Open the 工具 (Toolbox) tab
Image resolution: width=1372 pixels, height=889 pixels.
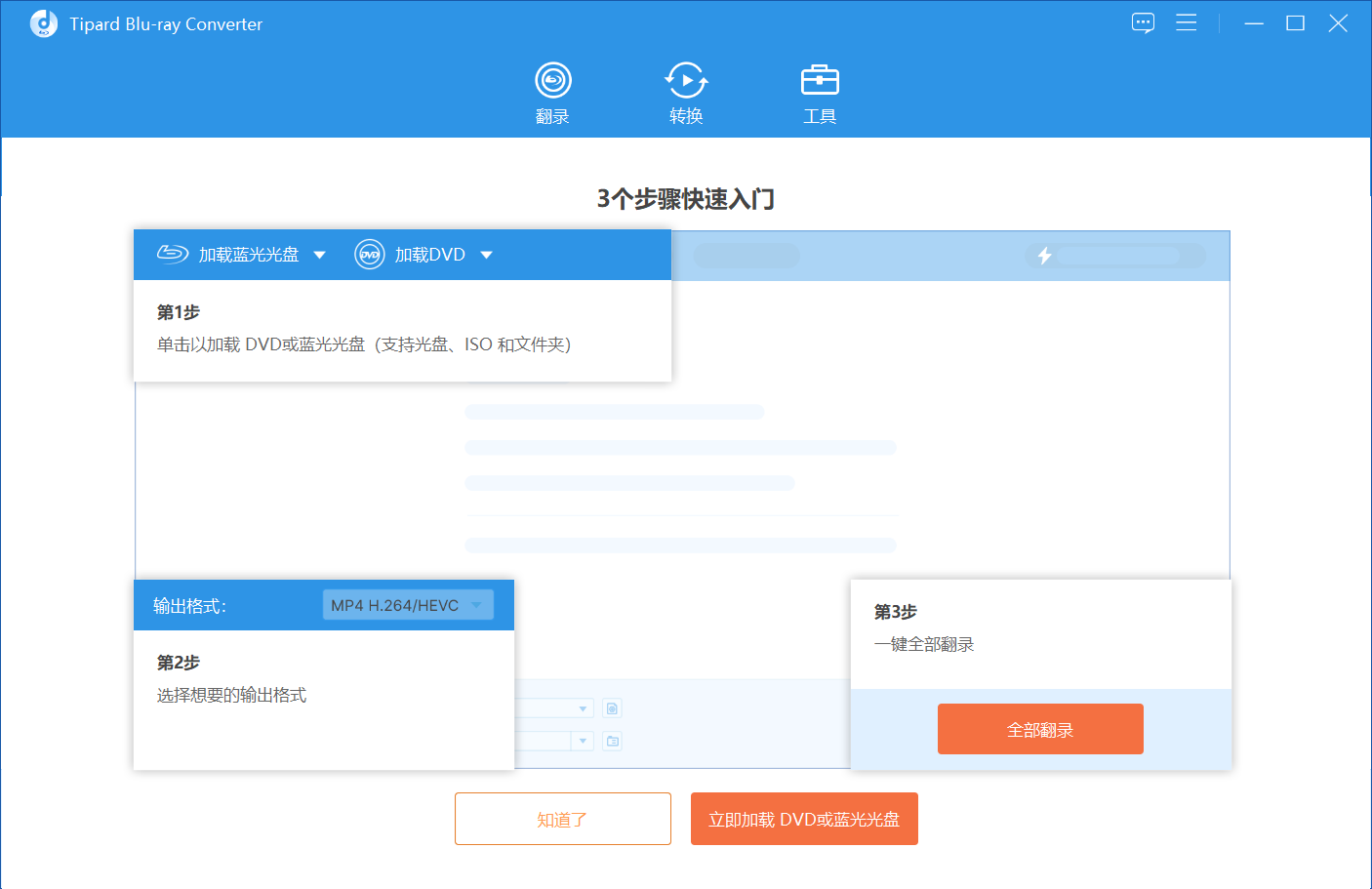coord(820,94)
